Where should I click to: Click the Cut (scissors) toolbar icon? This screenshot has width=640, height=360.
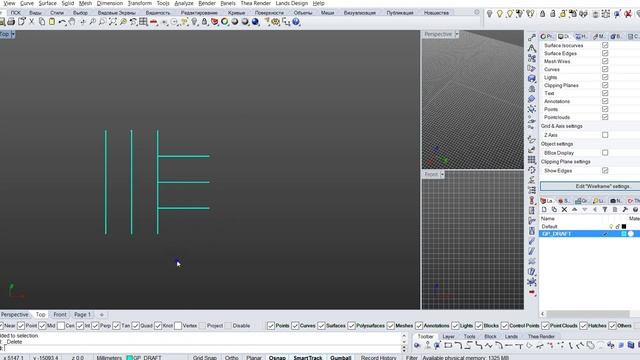point(31,22)
